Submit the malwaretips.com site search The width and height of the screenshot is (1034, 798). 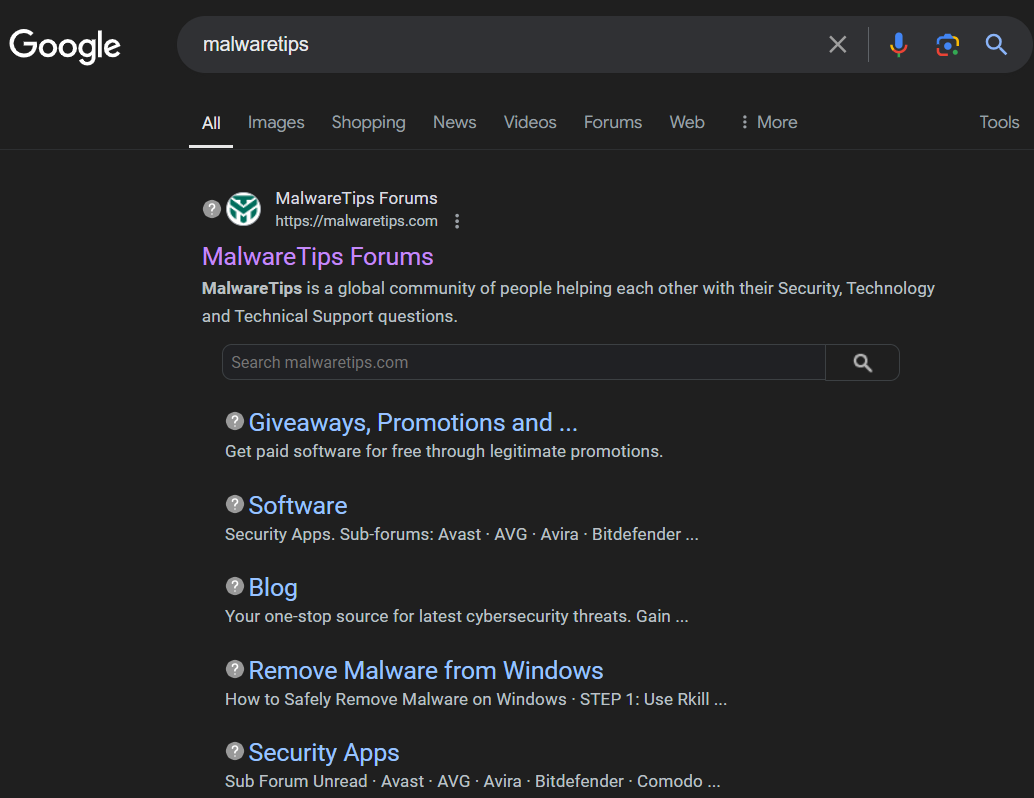862,363
